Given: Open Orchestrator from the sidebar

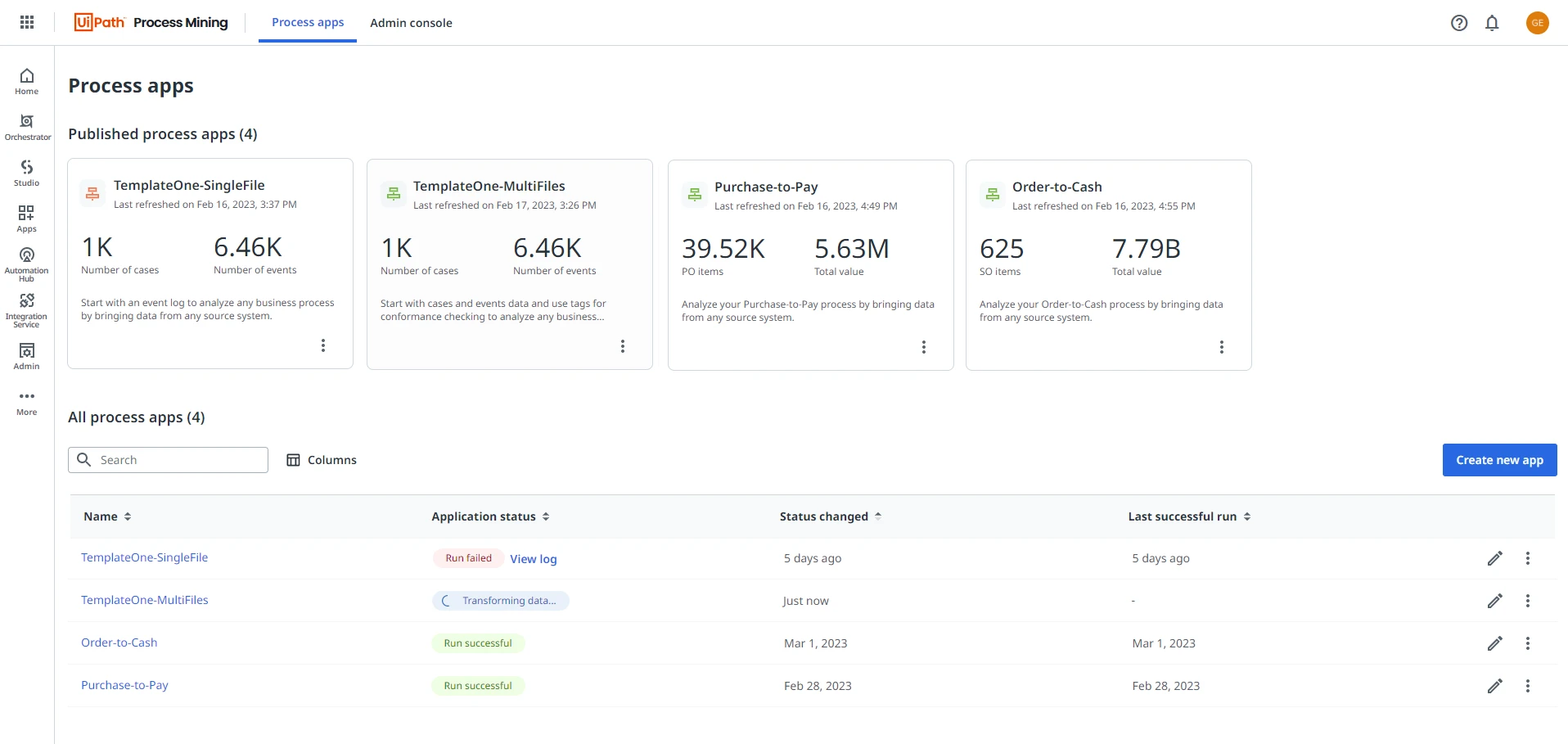Looking at the screenshot, I should pyautogui.click(x=27, y=127).
